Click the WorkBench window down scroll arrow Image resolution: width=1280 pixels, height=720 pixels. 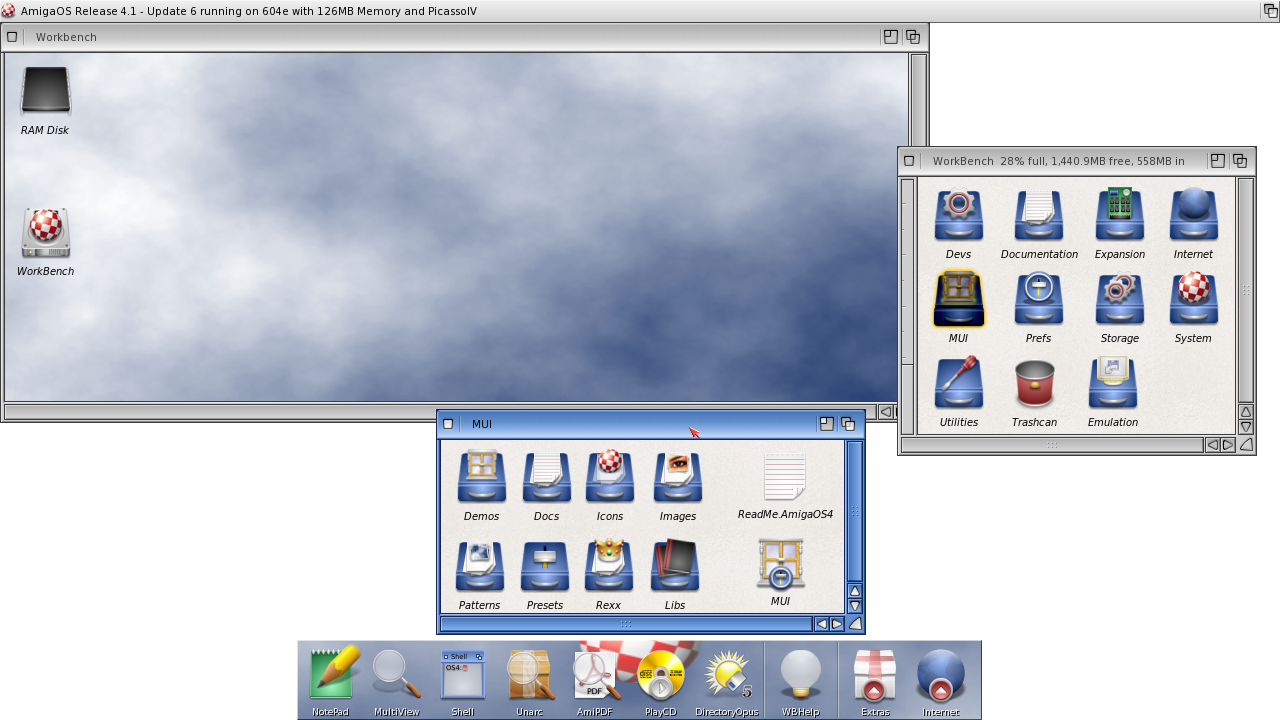(1246, 427)
